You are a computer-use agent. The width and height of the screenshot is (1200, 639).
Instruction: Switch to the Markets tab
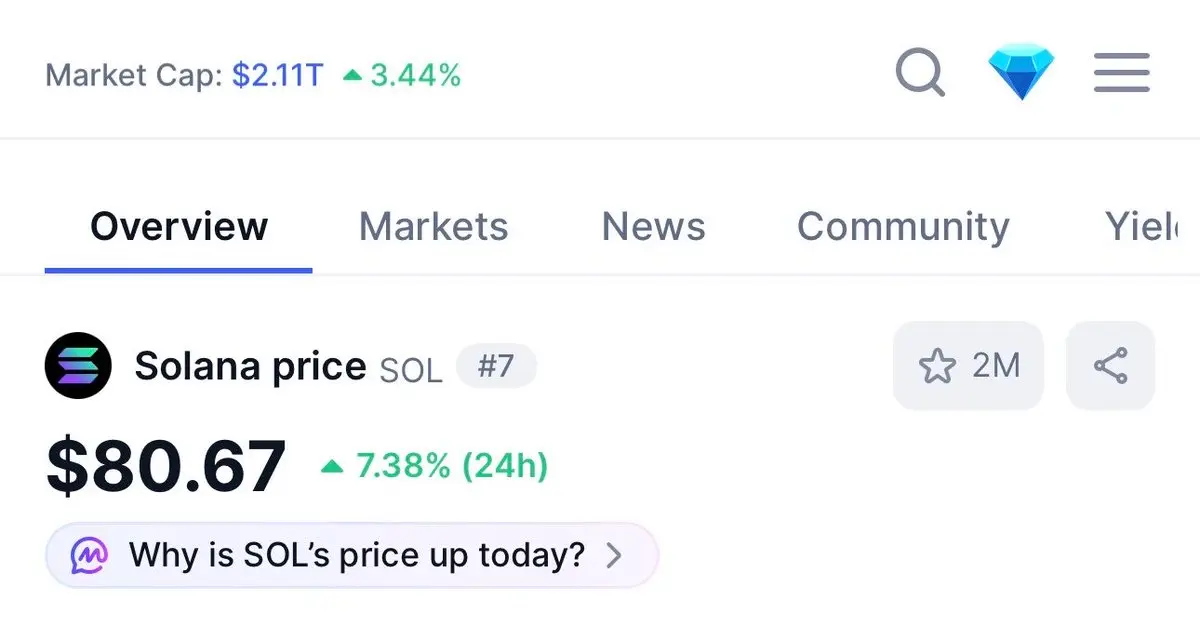pos(433,227)
